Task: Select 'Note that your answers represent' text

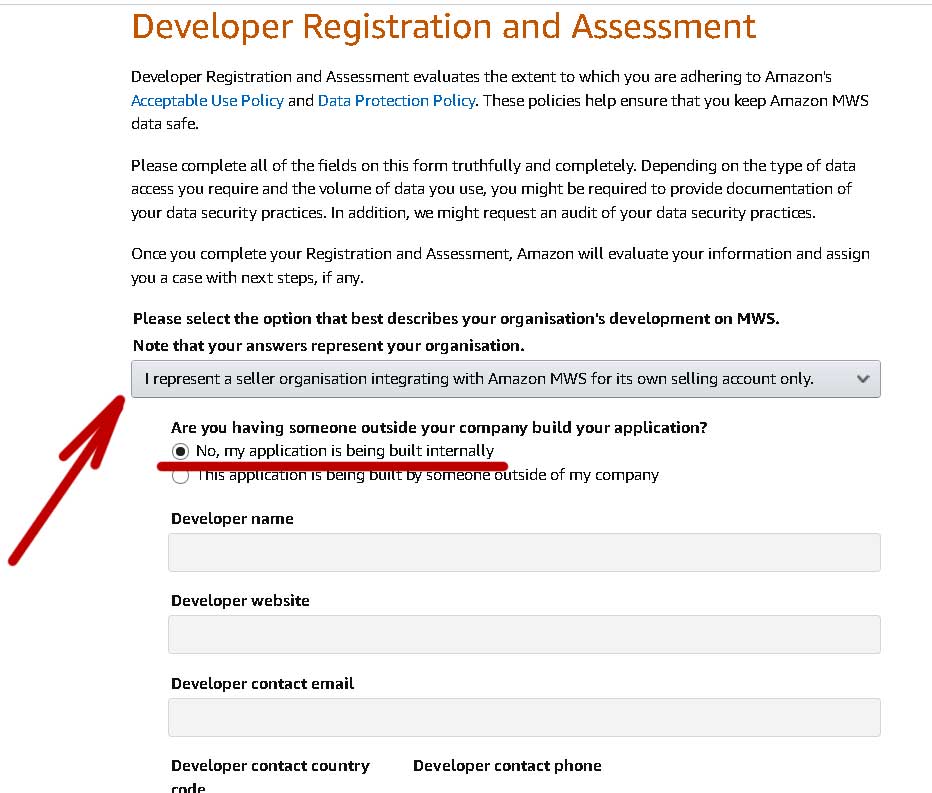Action: [329, 346]
